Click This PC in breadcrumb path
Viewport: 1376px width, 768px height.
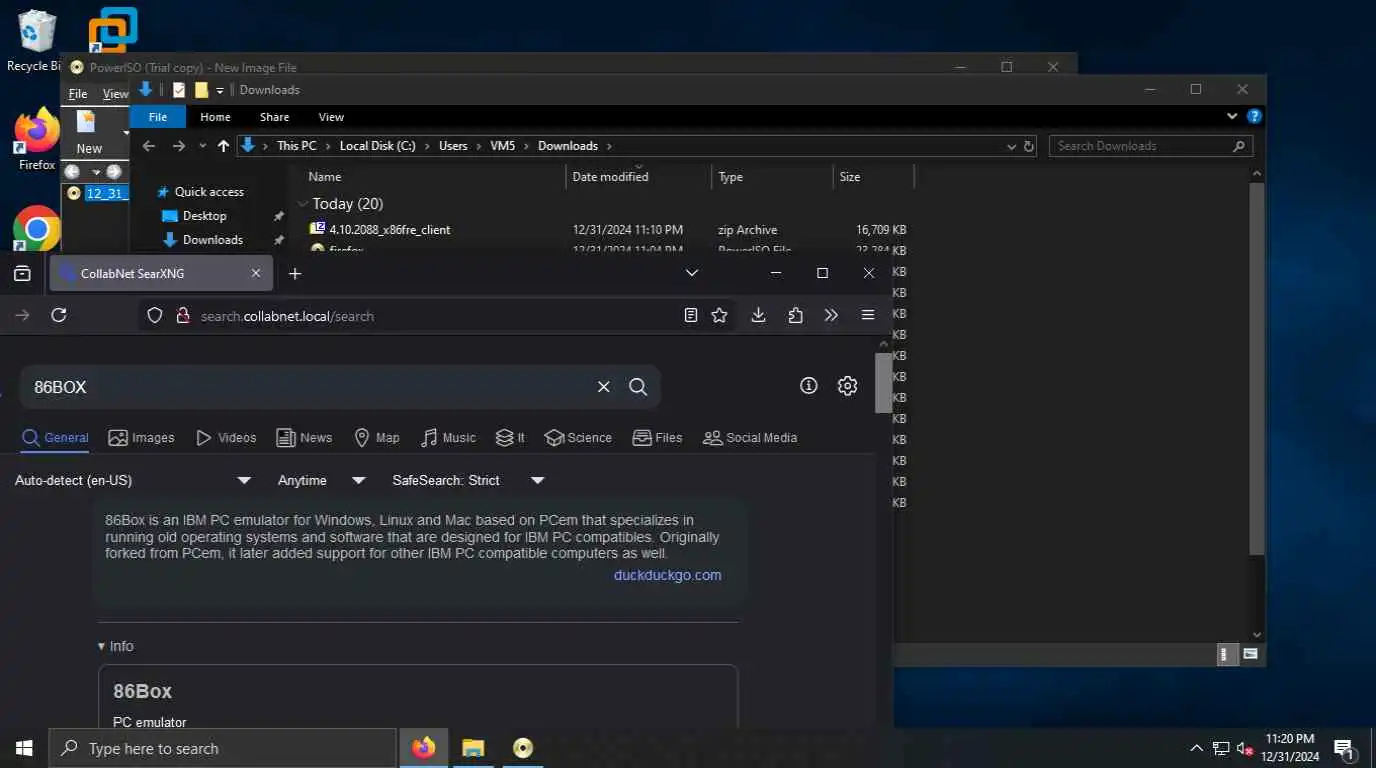point(296,146)
